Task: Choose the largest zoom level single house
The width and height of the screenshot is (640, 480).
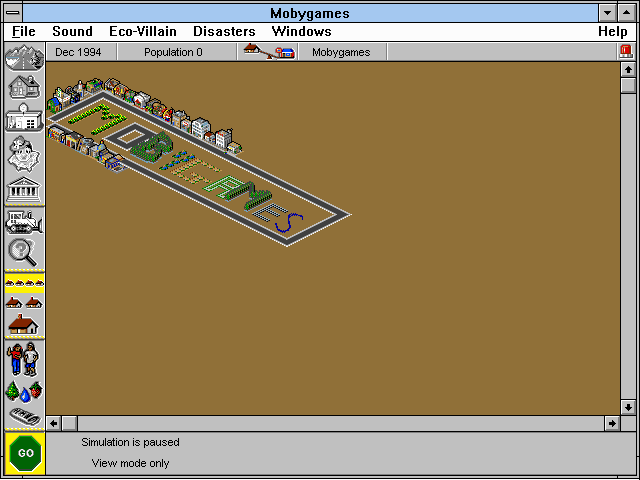Action: (23, 324)
